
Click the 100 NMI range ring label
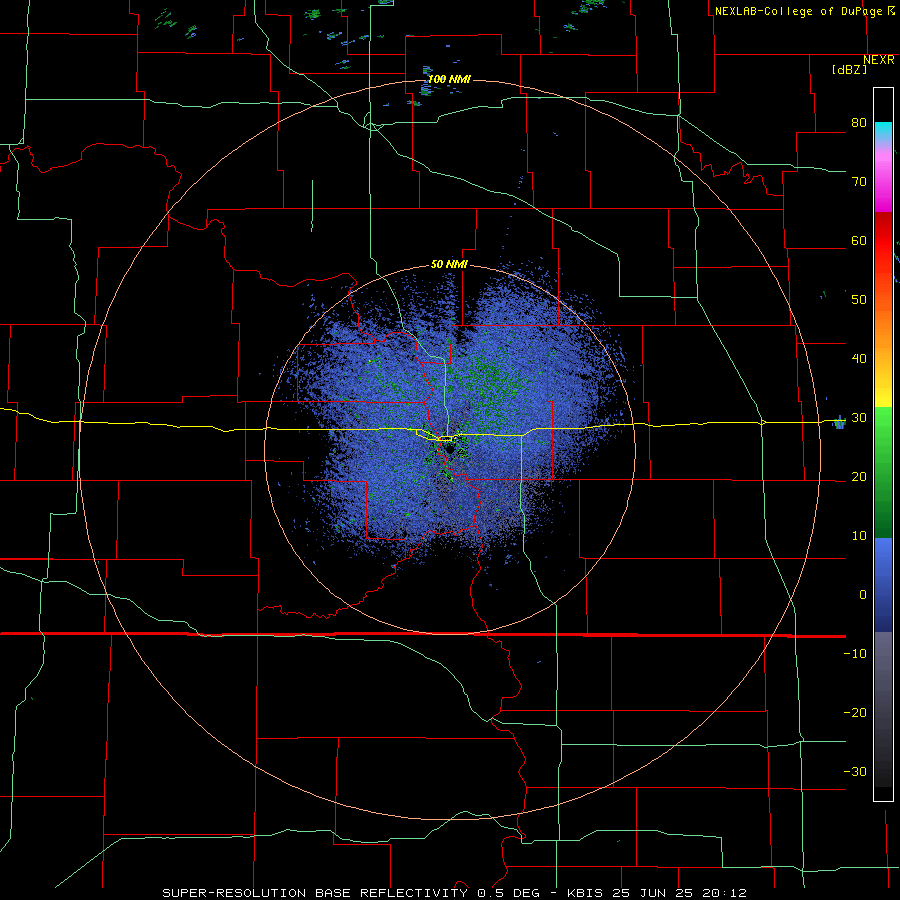point(449,79)
